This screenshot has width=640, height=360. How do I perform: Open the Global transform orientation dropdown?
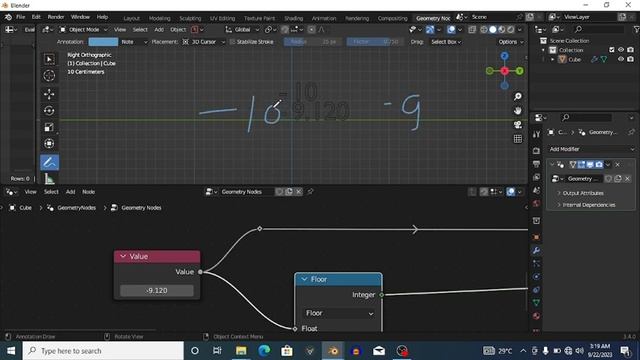(x=242, y=29)
